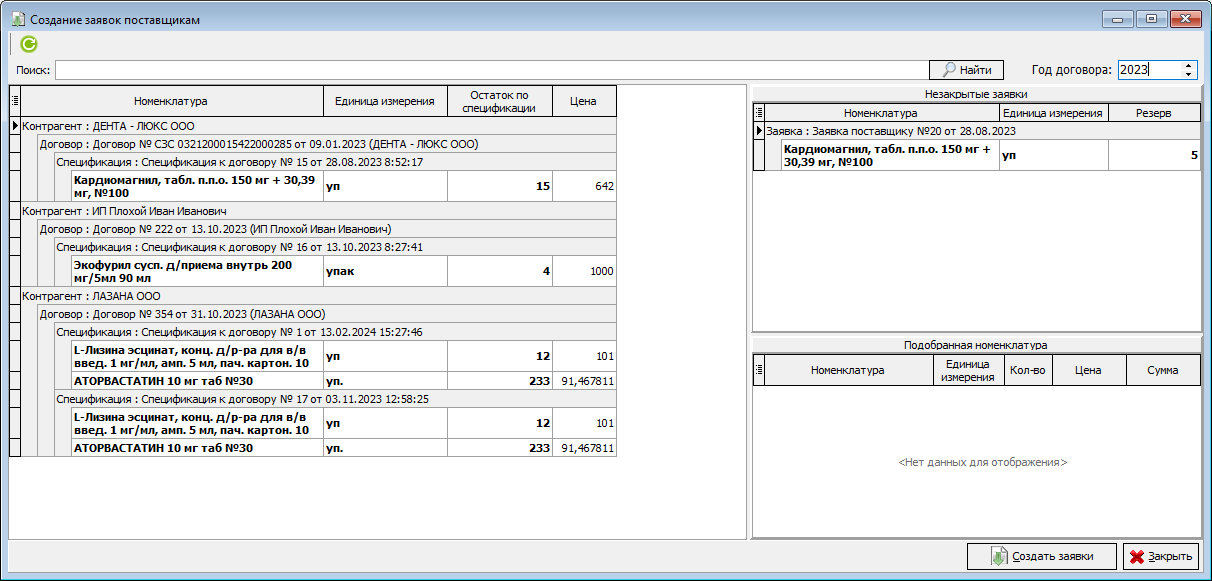Open column chooser icon of Подобранная номенклатура grid

click(758, 370)
